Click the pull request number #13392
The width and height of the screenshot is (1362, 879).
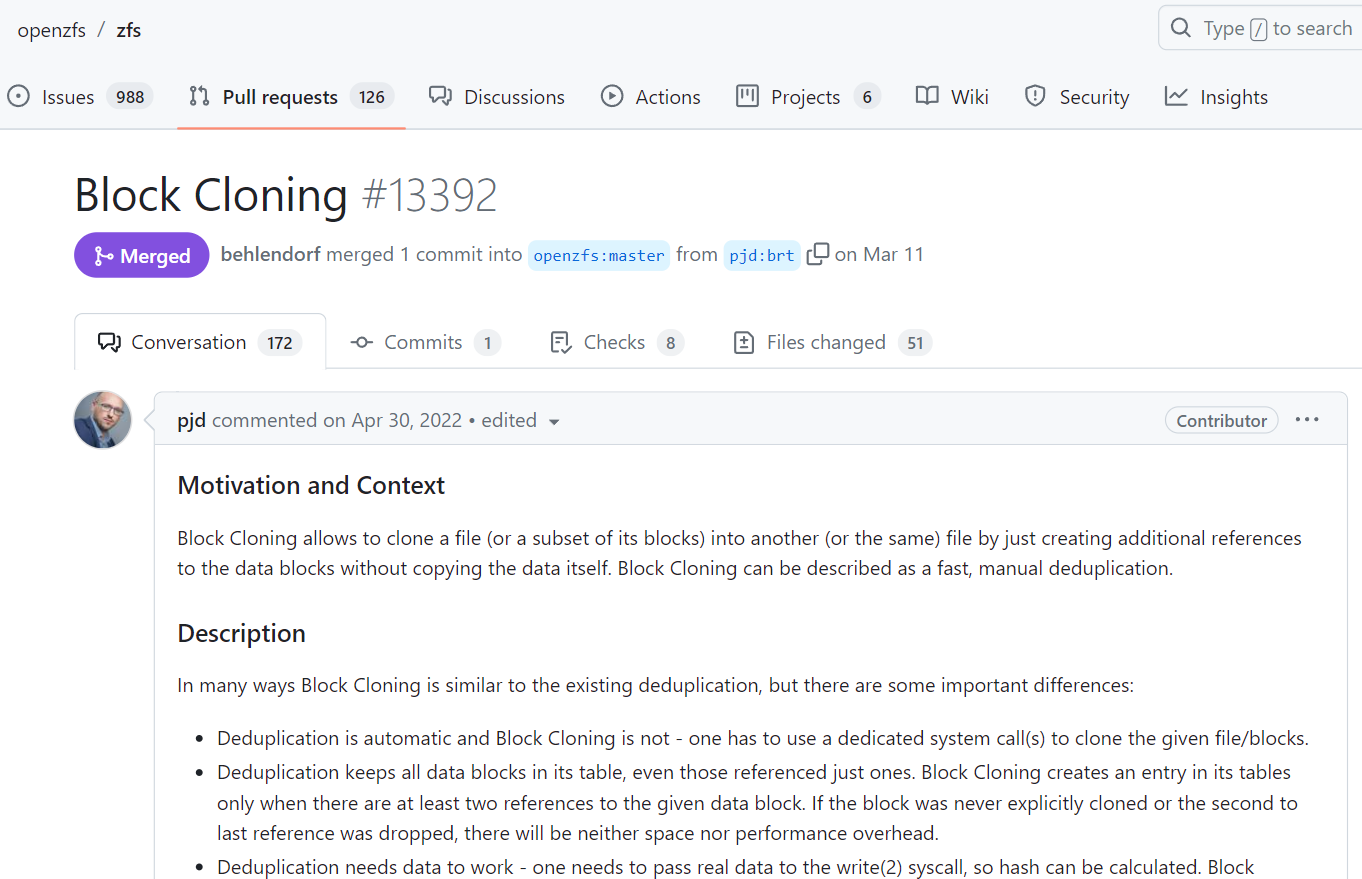(429, 195)
